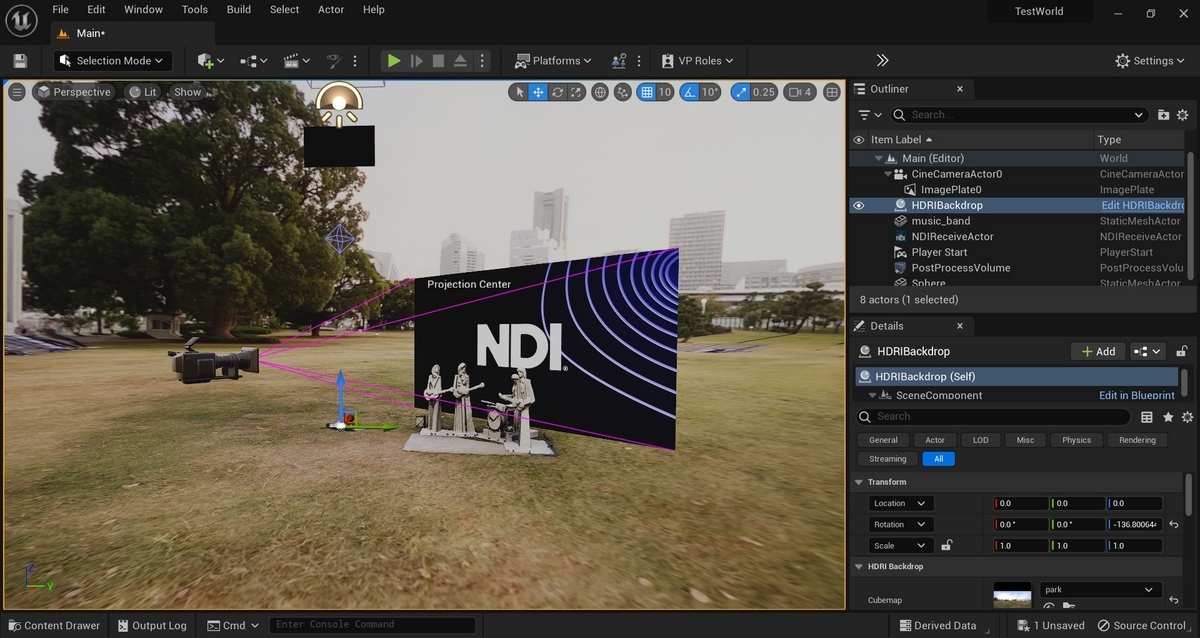Select the Select objects cursor tool
1200x638 pixels.
[518, 92]
